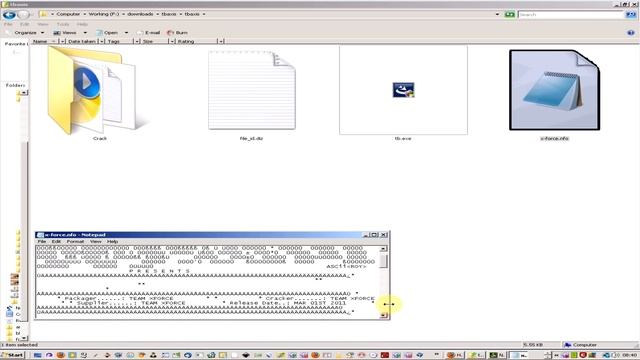Sort by the Rating column header
This screenshot has width=640, height=360.
pyautogui.click(x=196, y=41)
